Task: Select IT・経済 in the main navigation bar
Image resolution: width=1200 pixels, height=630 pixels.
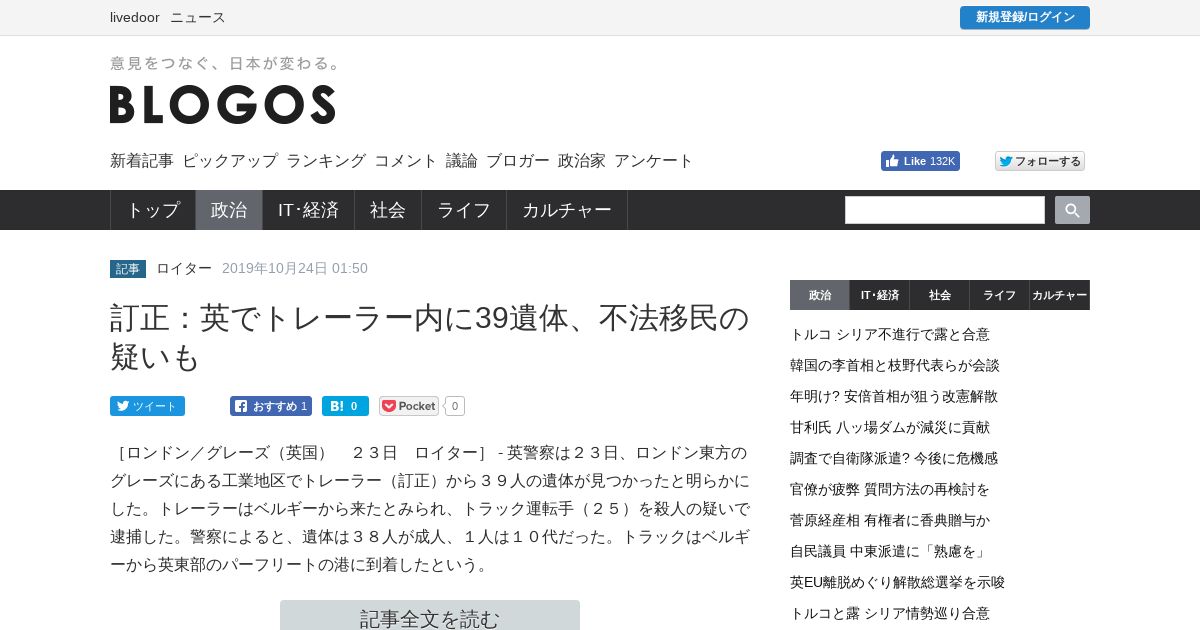Action: point(308,210)
